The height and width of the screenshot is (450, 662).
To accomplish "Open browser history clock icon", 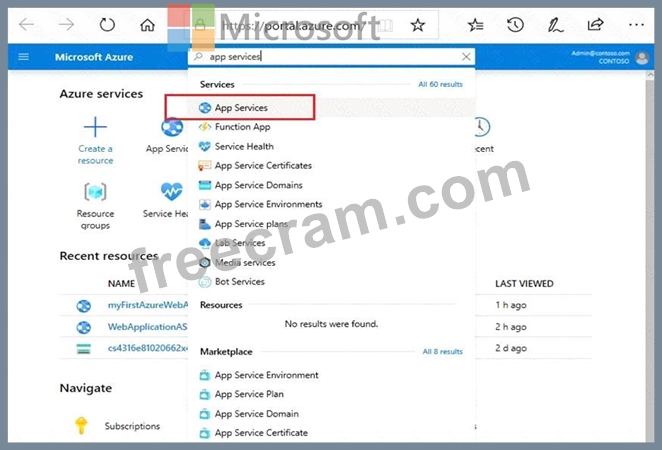I will 515,25.
